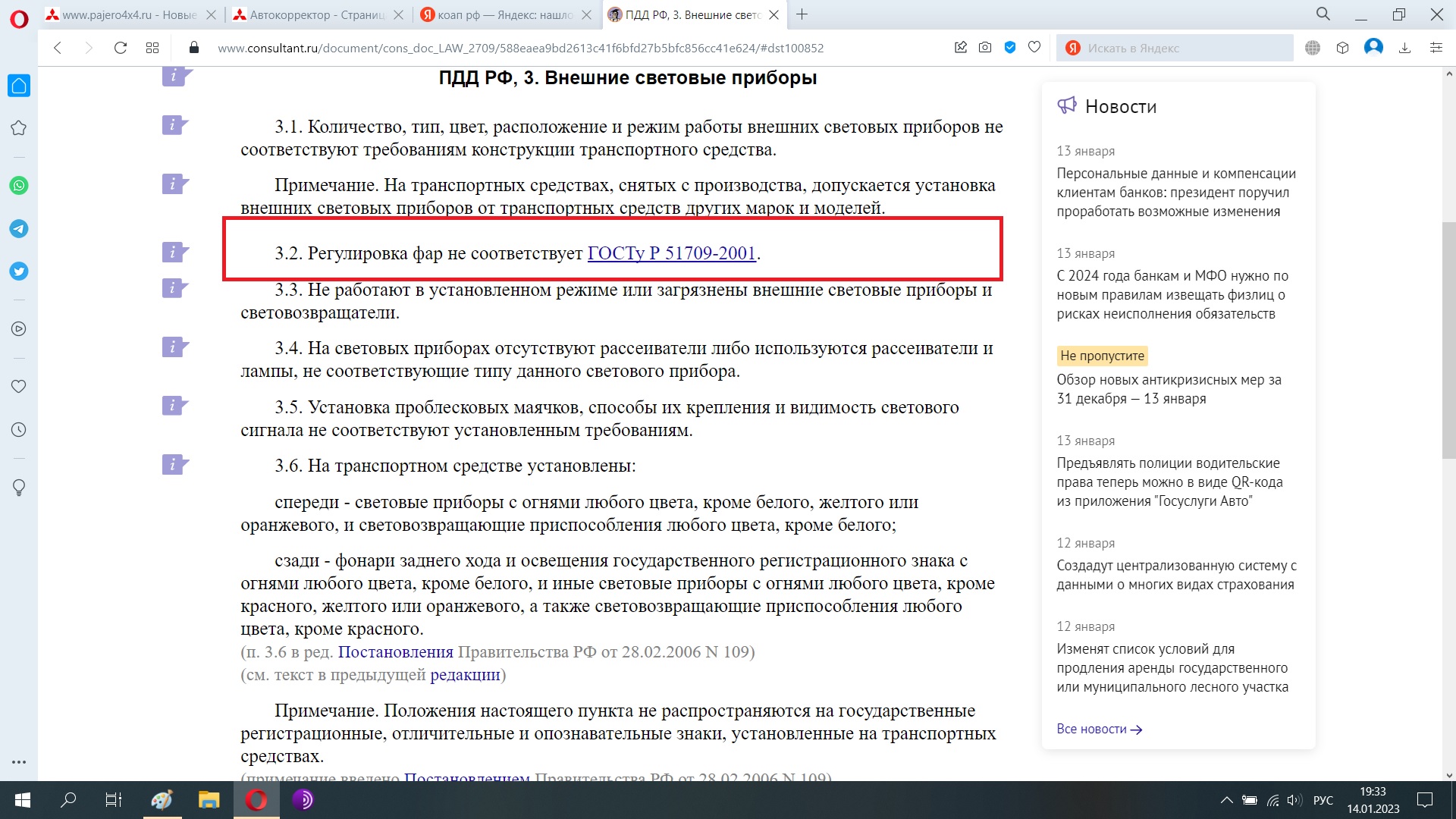Screen dimensions: 1456x819
Task: Reload the current page
Action: 120,48
